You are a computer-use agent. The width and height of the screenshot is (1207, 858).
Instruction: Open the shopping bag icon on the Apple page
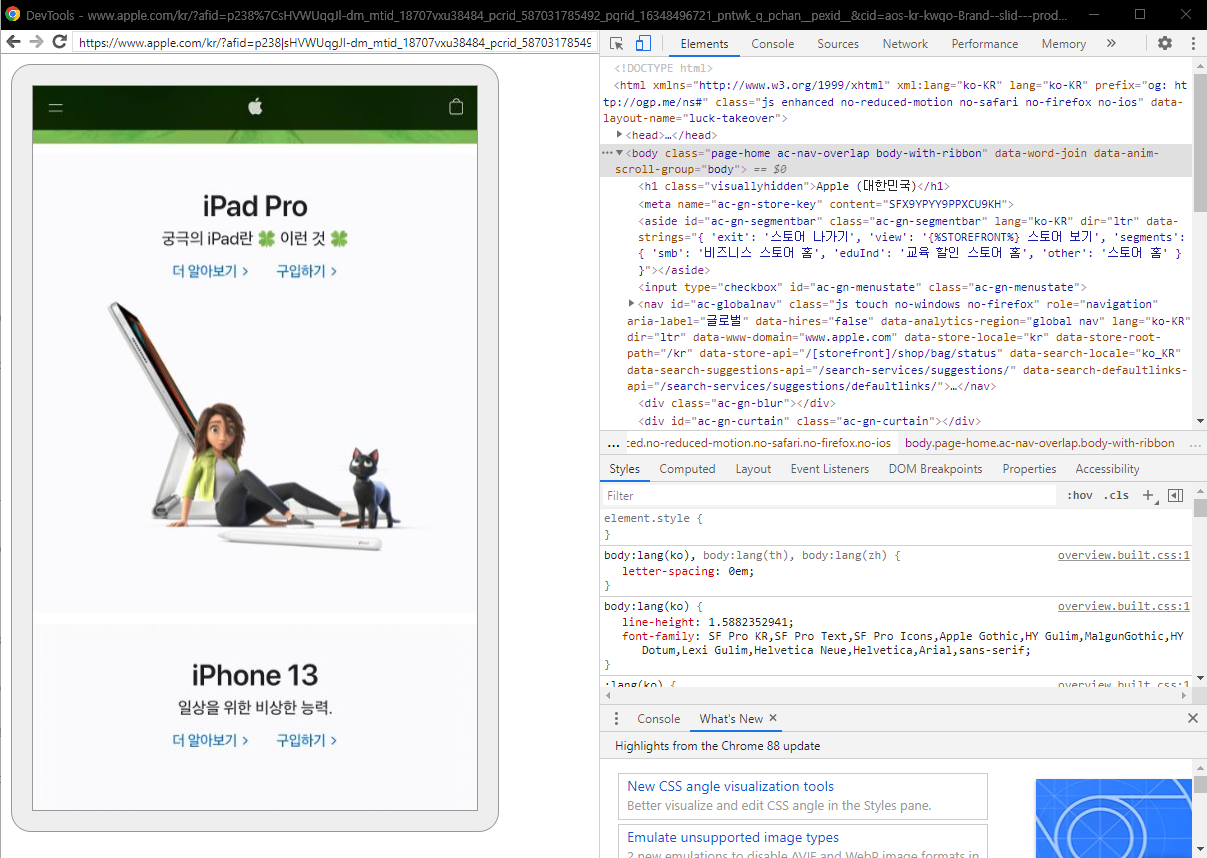click(456, 107)
